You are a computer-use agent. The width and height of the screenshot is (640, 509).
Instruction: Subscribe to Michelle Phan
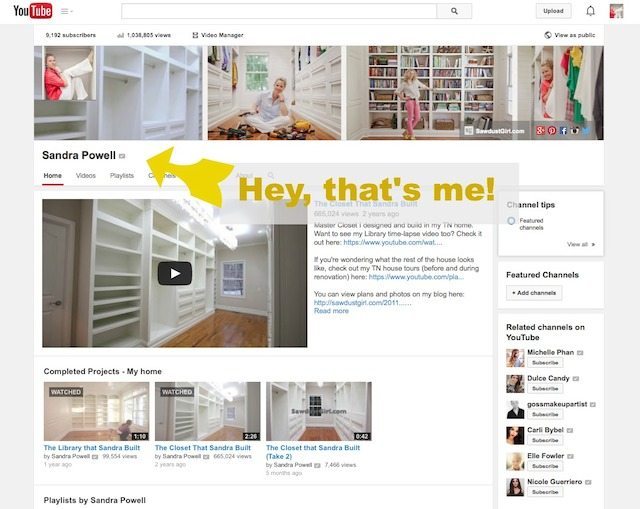545,362
